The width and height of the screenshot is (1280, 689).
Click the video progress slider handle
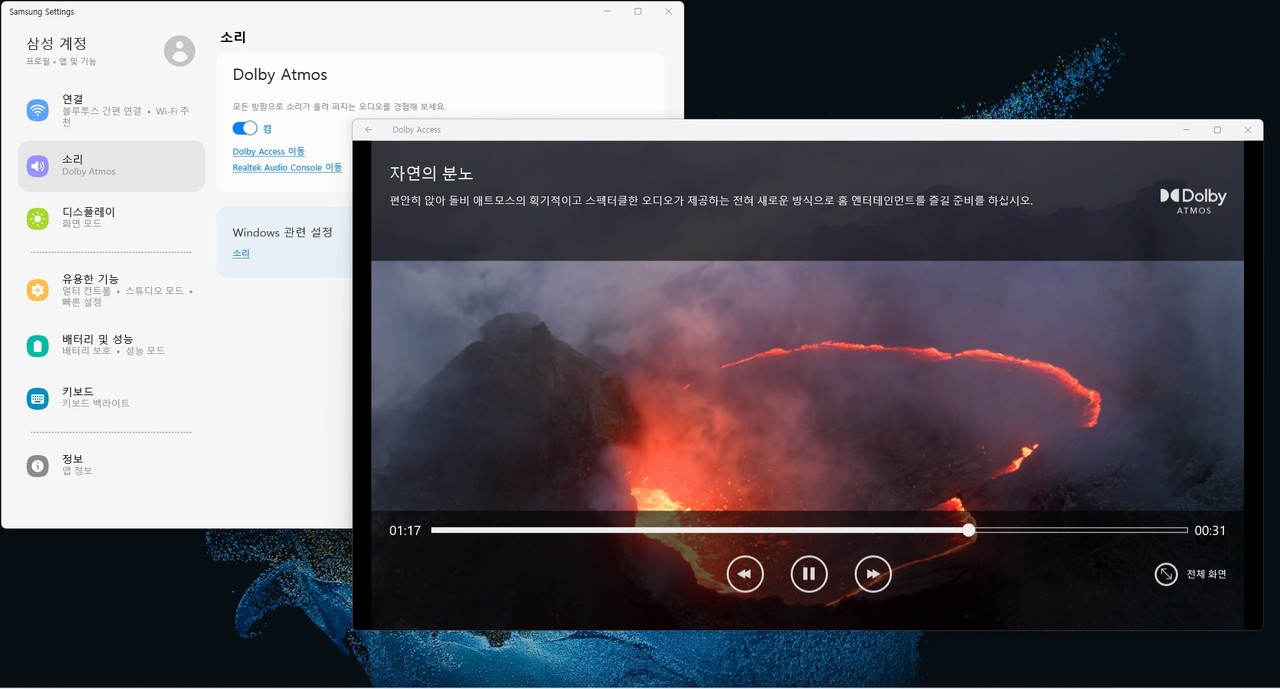point(969,531)
